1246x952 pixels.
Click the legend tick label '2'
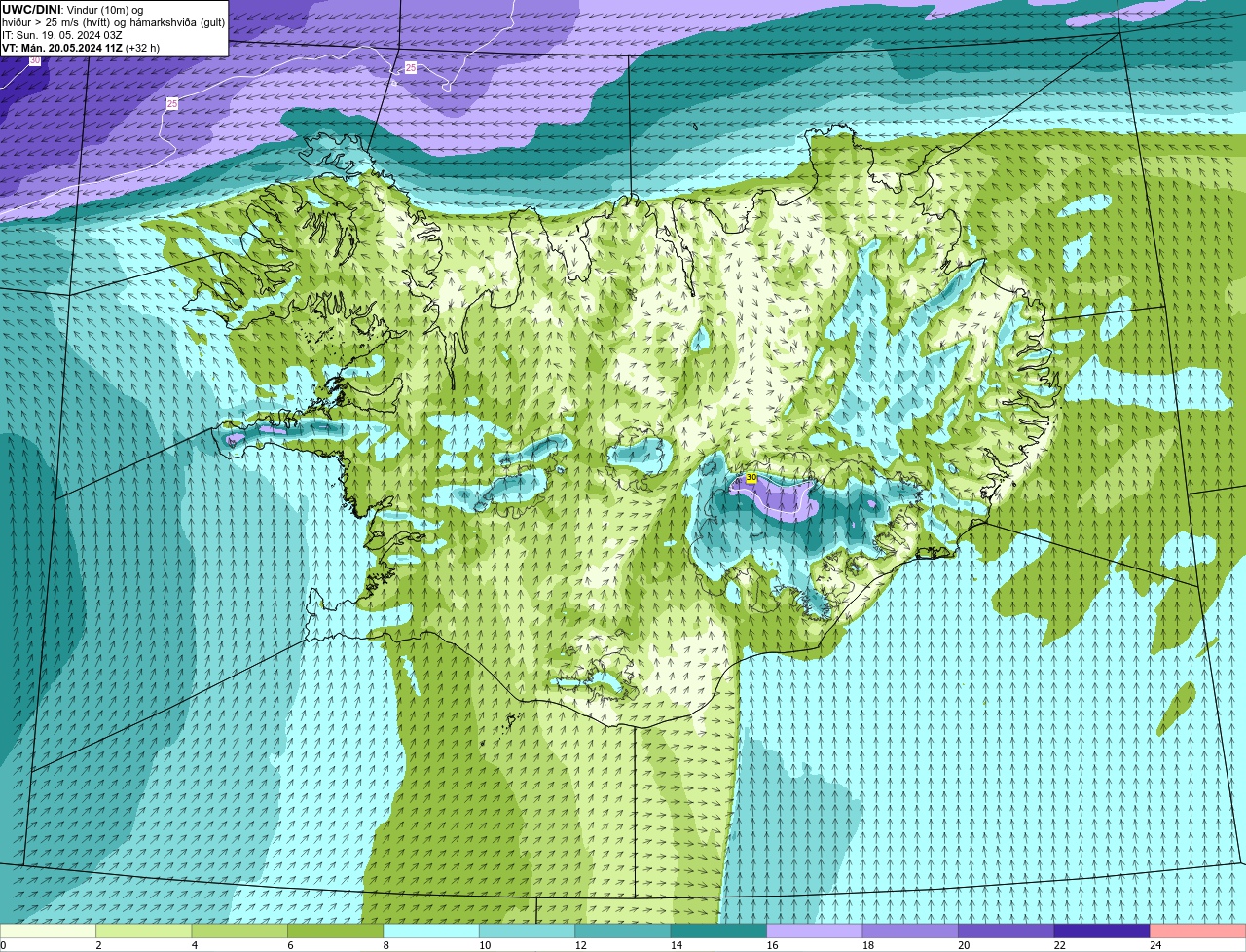(x=98, y=945)
